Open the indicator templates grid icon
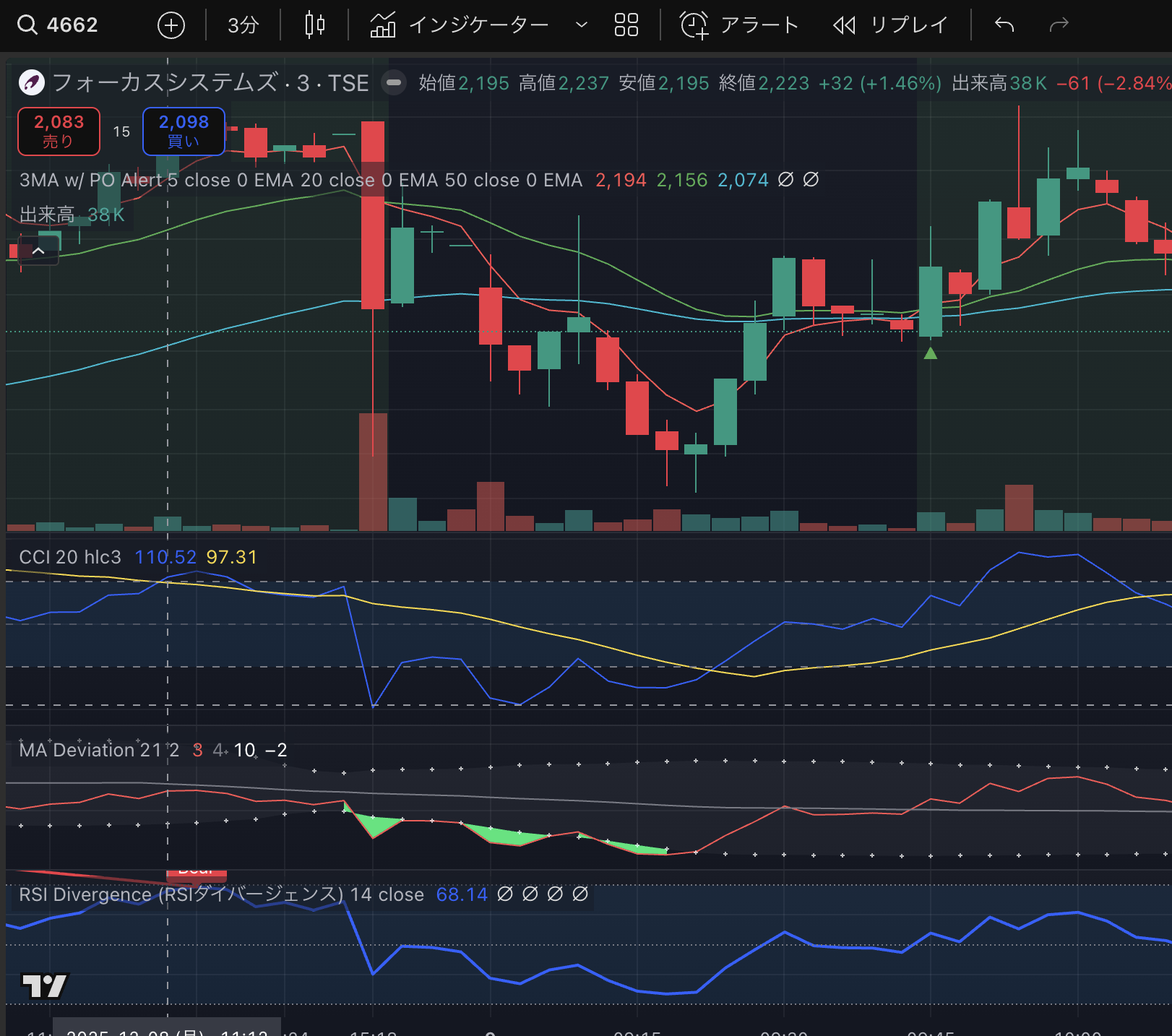This screenshot has width=1172, height=1036. coord(626,25)
